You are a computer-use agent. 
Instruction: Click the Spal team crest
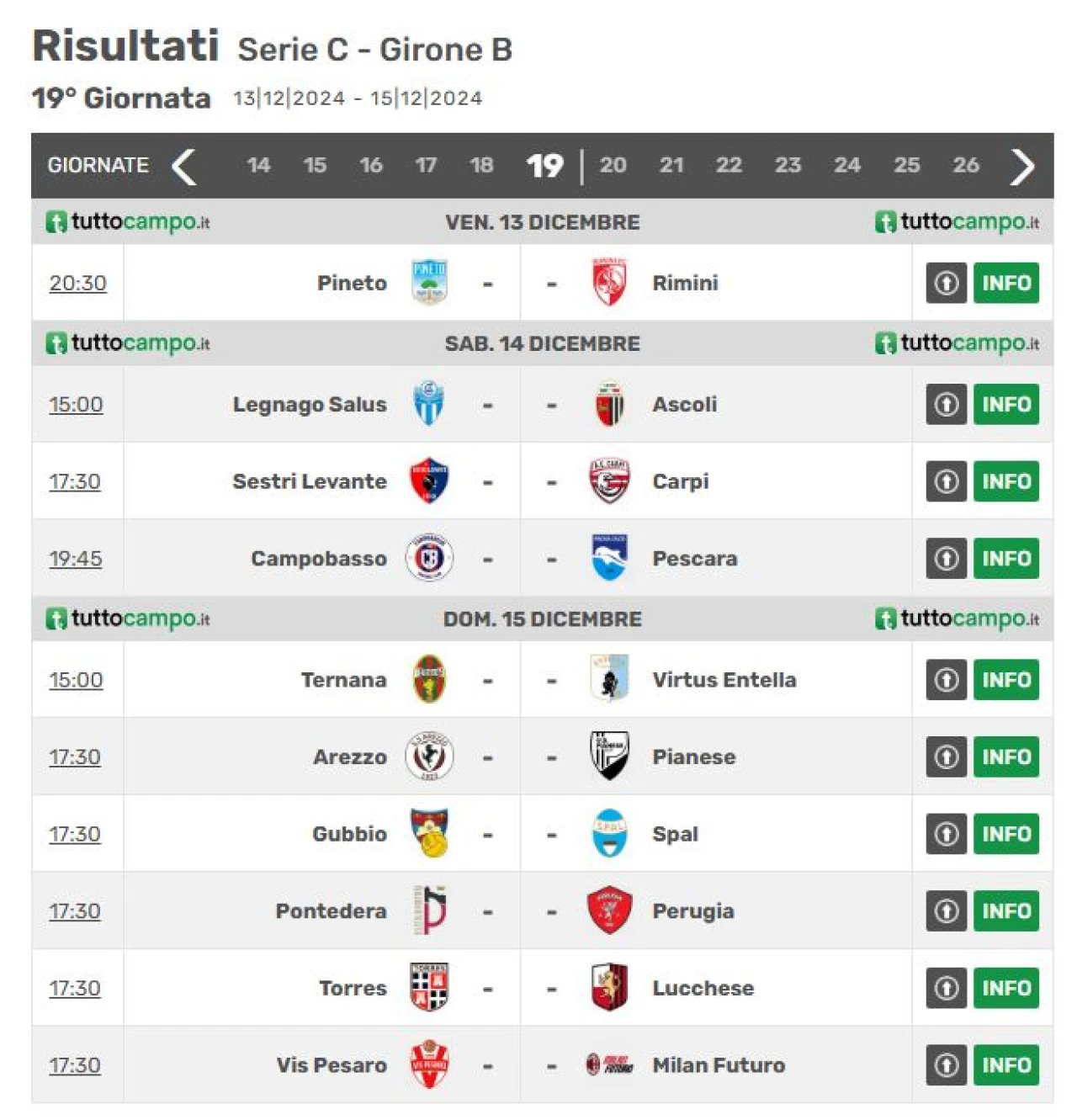coord(609,833)
